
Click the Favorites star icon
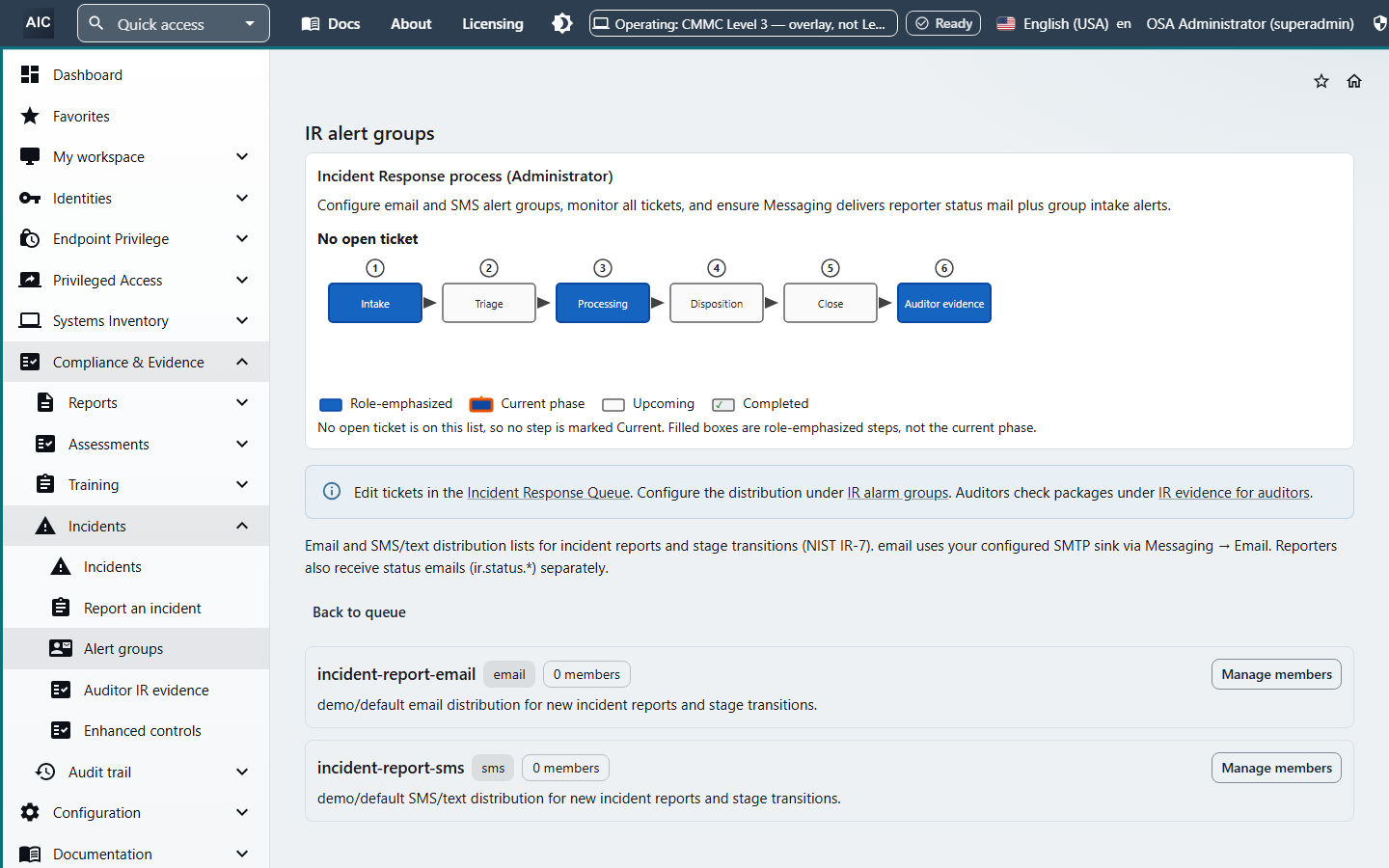click(x=30, y=116)
